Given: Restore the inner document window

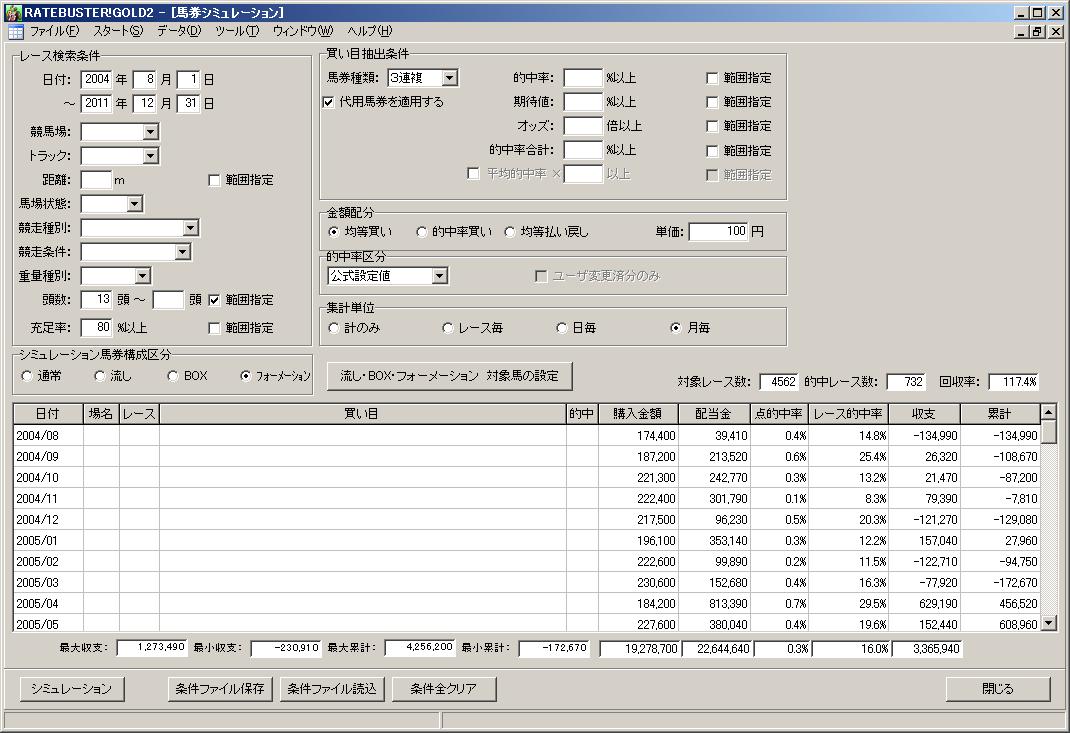Looking at the screenshot, I should 1037,32.
